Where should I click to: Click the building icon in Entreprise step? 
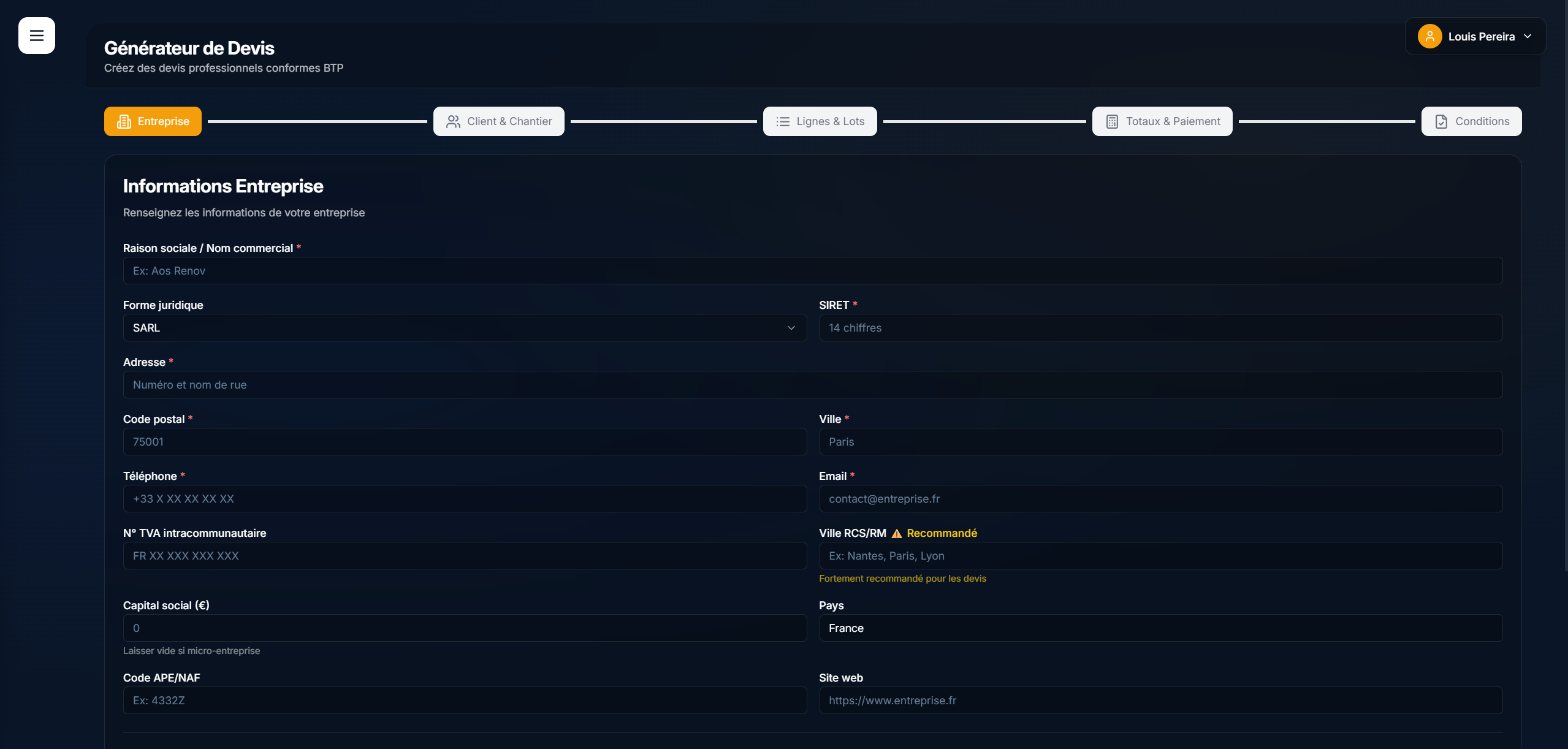click(x=124, y=121)
